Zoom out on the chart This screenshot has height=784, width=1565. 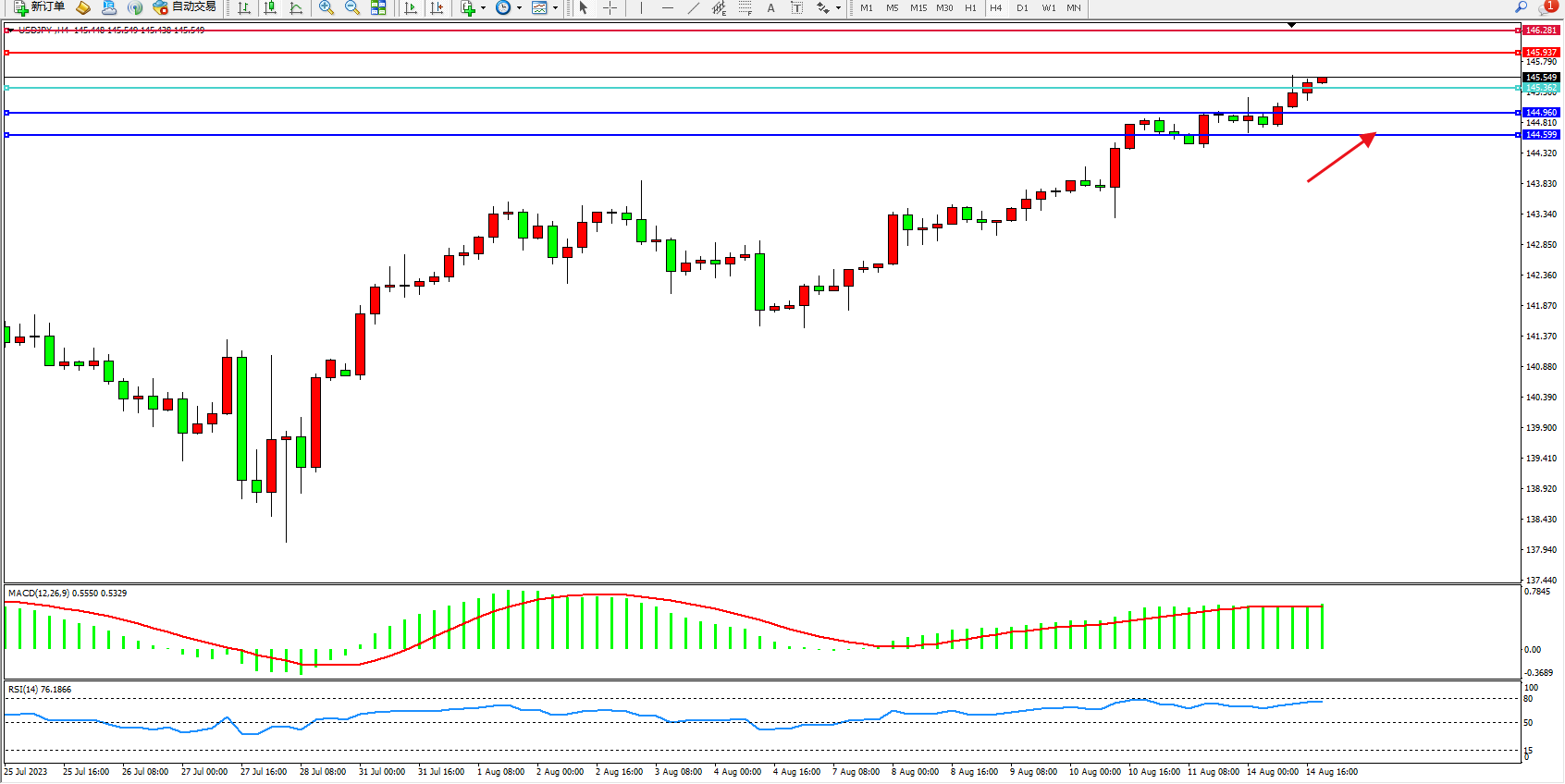(x=352, y=7)
